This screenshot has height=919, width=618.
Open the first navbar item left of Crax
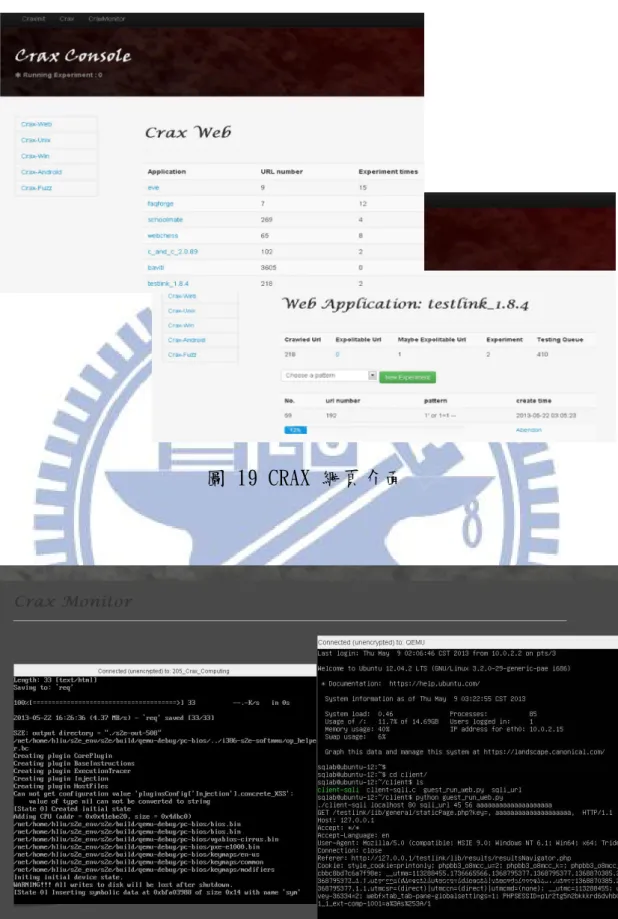coord(33,19)
